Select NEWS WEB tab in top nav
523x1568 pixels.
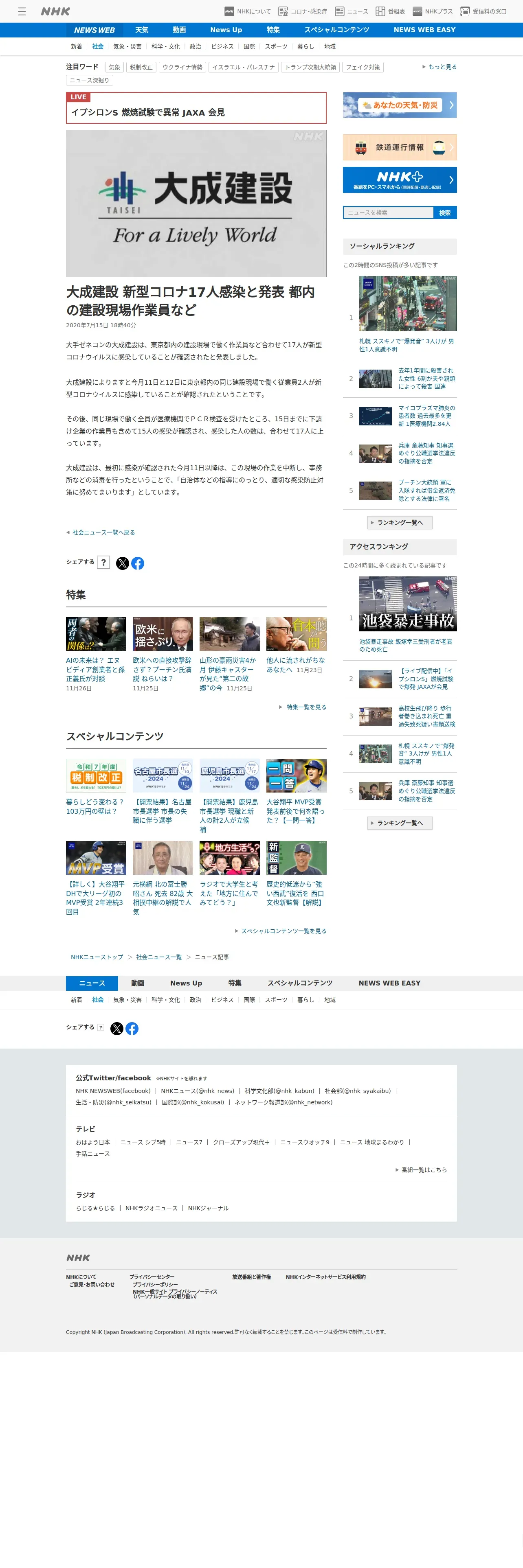(94, 30)
